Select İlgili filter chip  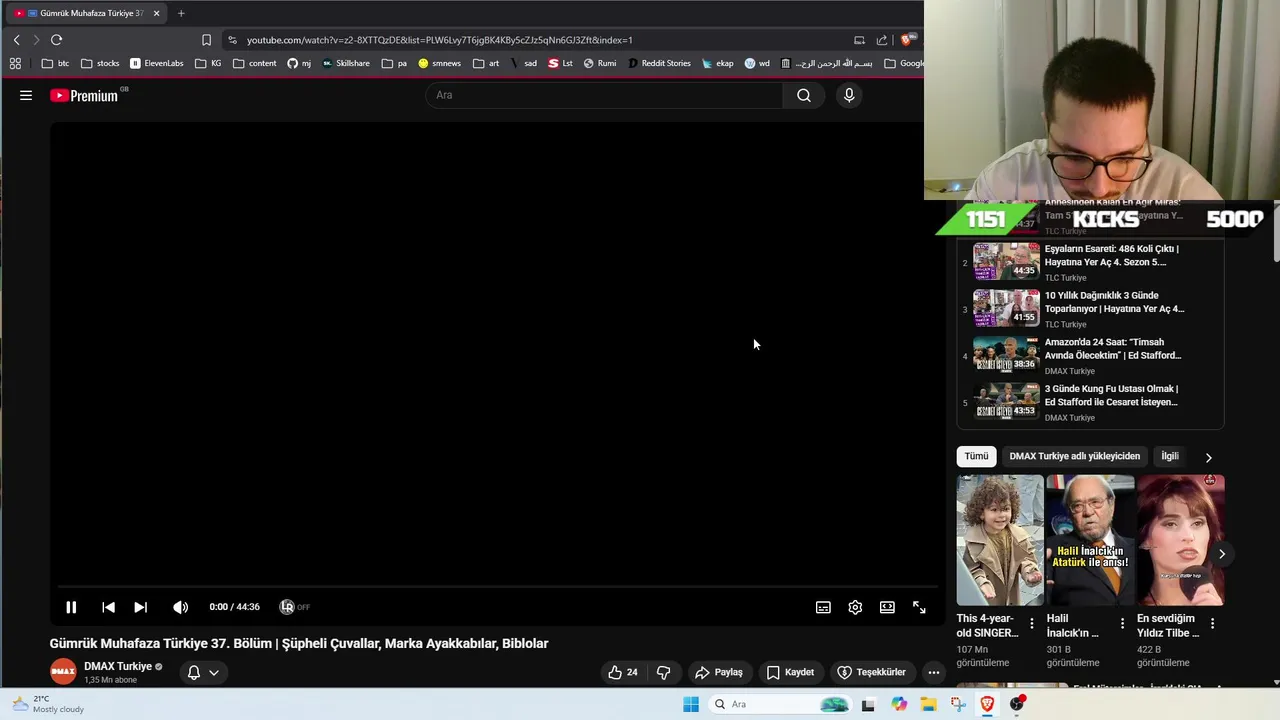1169,456
